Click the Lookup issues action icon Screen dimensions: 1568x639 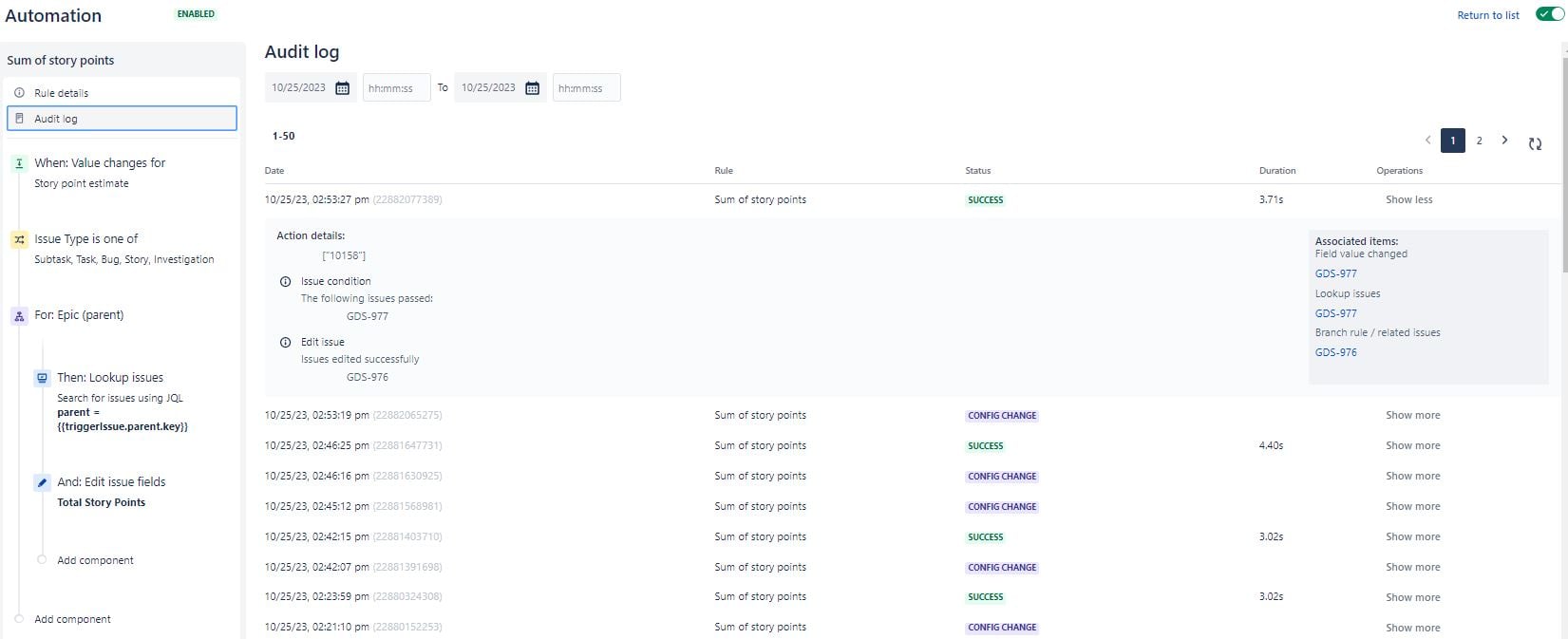(42, 378)
